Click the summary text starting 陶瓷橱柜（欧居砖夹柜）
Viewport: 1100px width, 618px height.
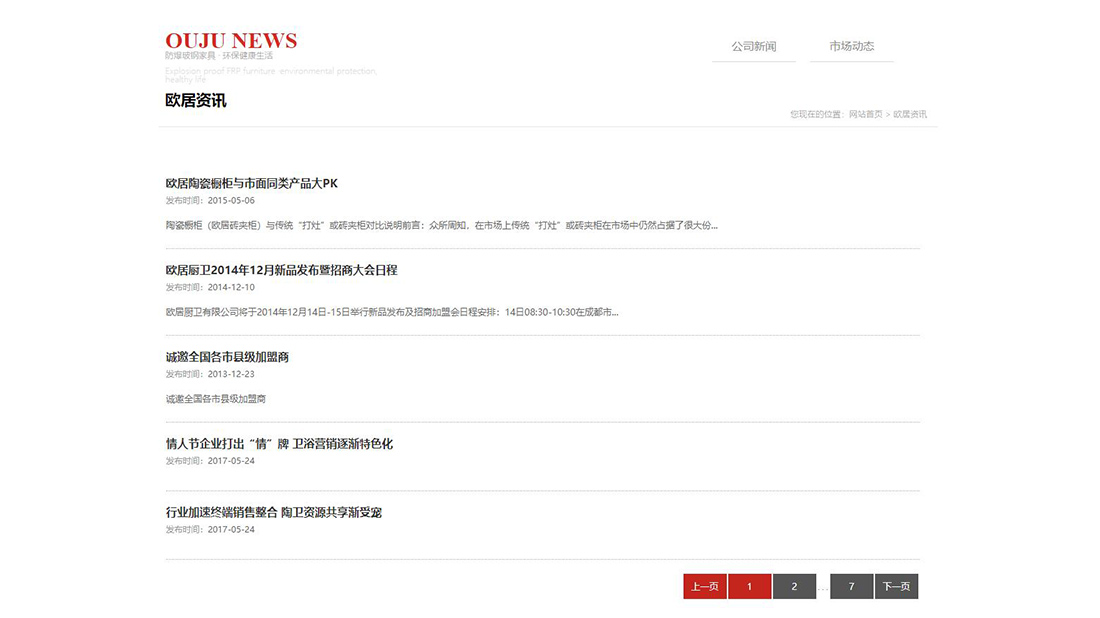(441, 226)
